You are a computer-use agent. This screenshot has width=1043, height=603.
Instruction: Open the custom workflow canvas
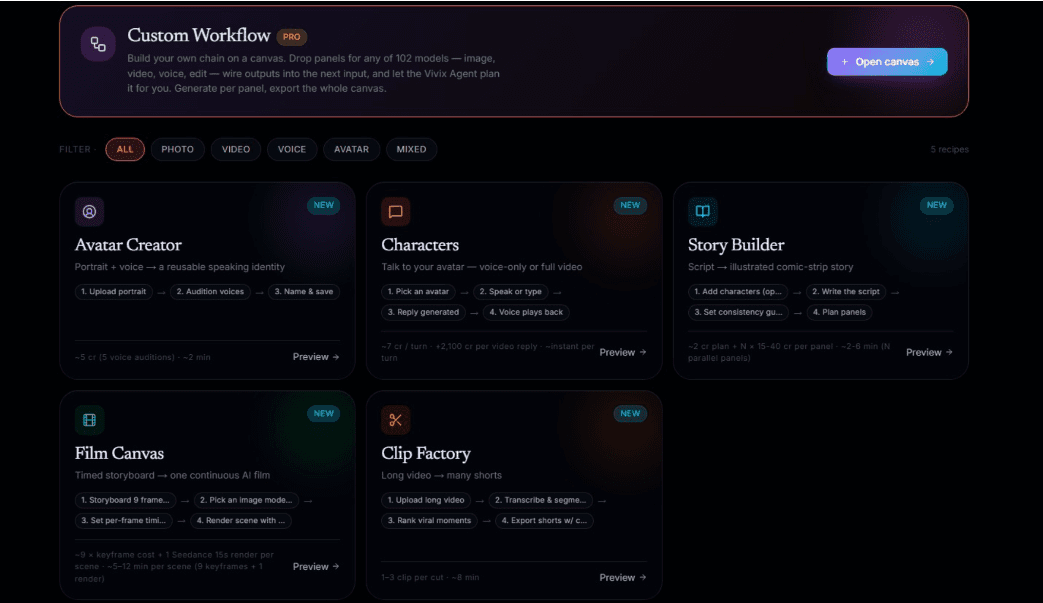point(887,62)
